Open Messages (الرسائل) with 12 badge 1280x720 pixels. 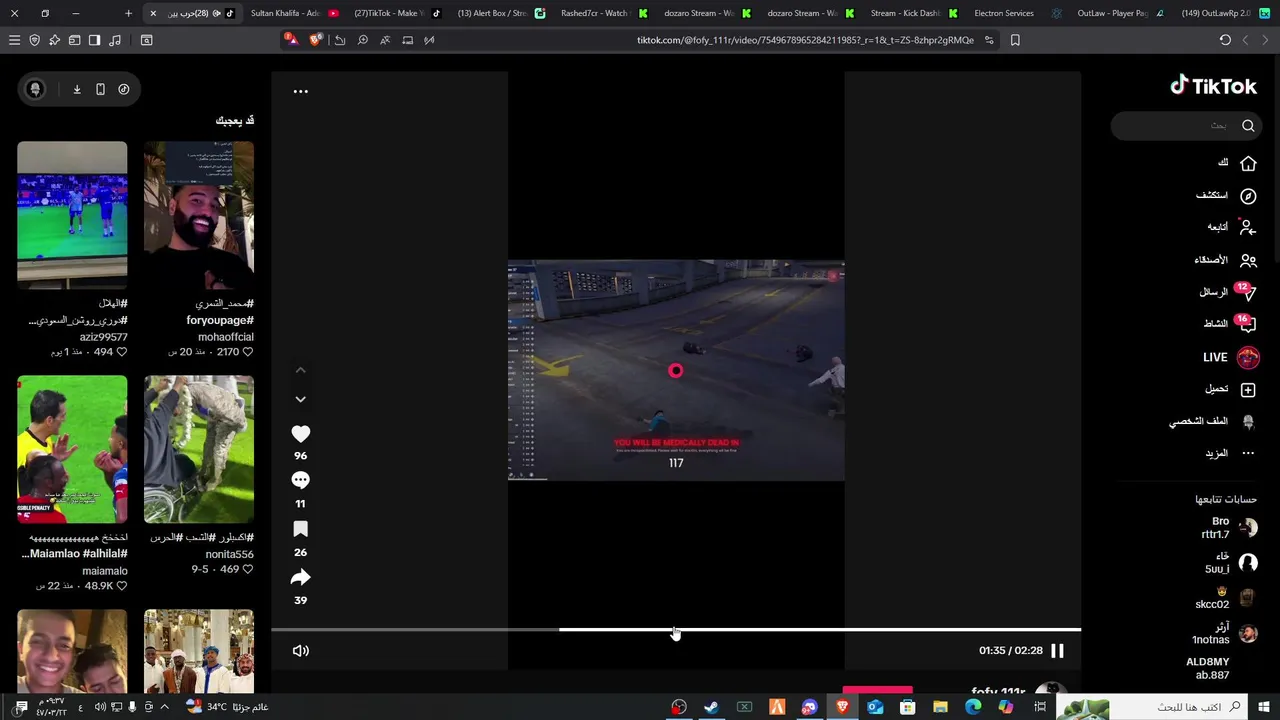pyautogui.click(x=1227, y=292)
